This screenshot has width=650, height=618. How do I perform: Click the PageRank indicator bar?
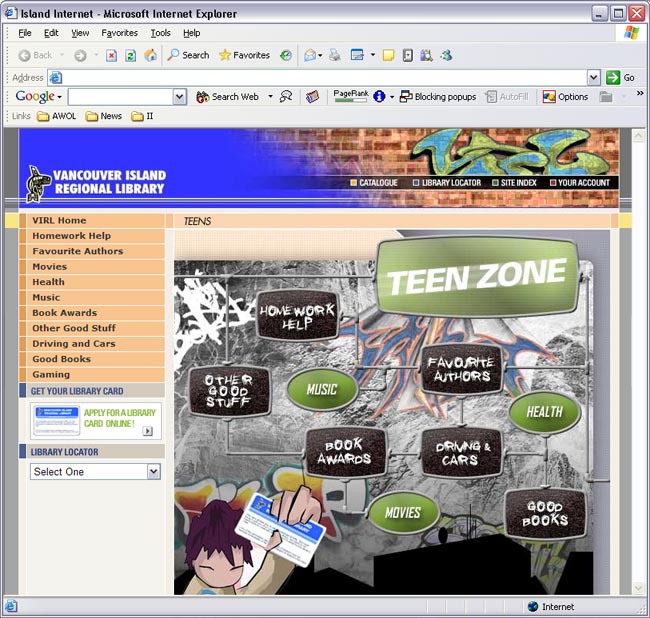click(350, 99)
